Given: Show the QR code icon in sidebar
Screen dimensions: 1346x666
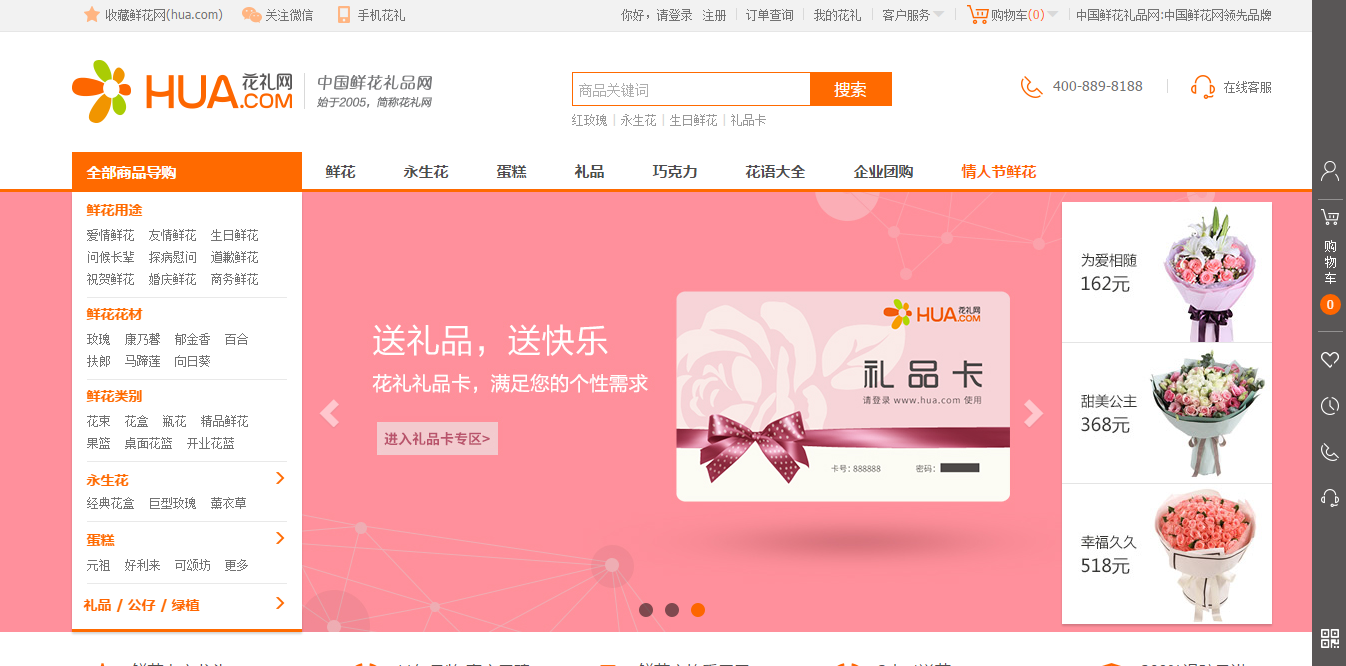Looking at the screenshot, I should point(1329,639).
